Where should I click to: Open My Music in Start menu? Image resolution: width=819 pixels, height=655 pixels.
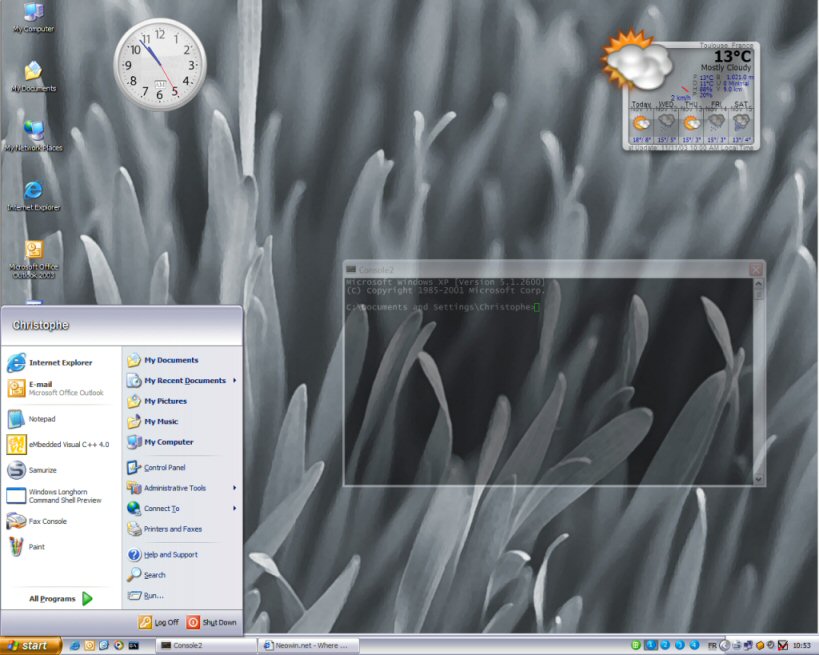coord(182,421)
